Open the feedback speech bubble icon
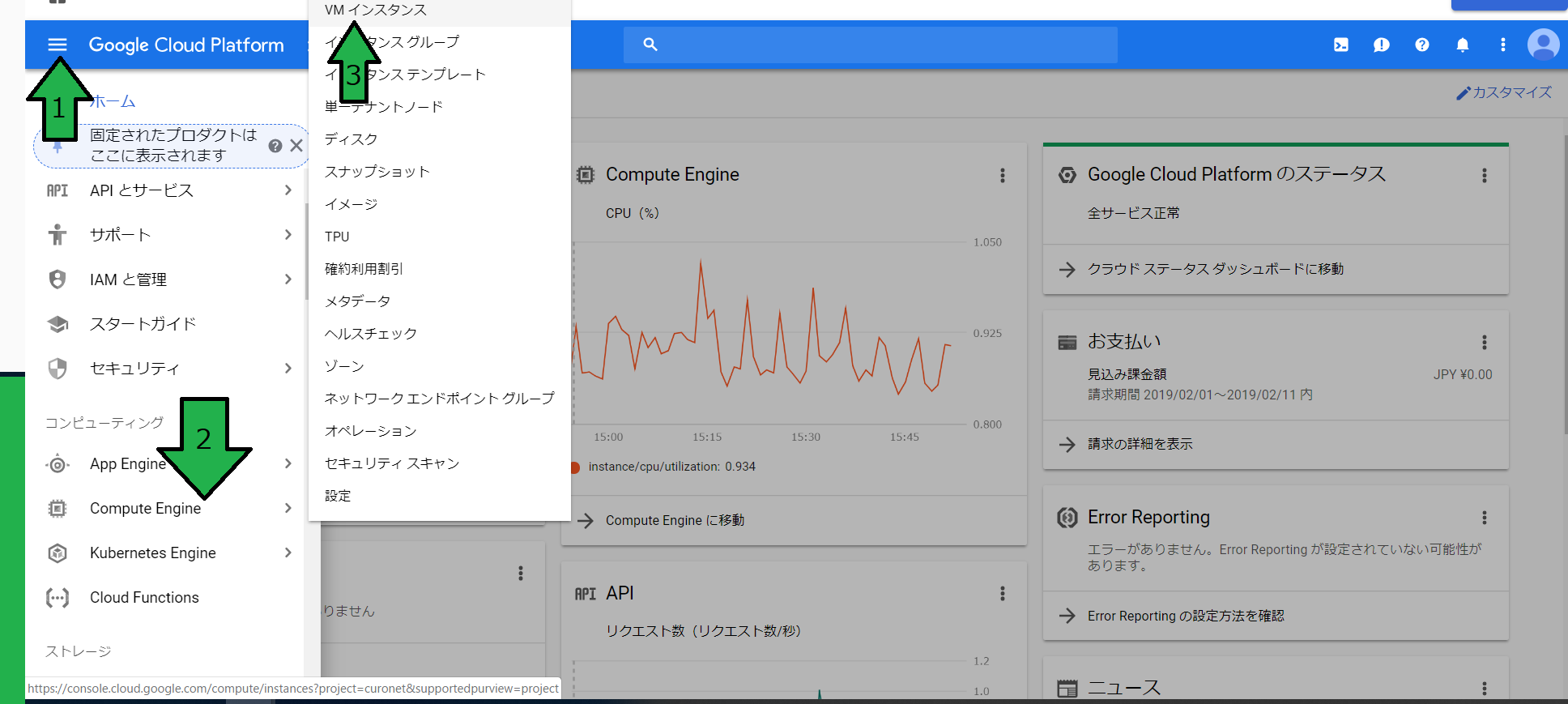1568x704 pixels. pos(1382,45)
